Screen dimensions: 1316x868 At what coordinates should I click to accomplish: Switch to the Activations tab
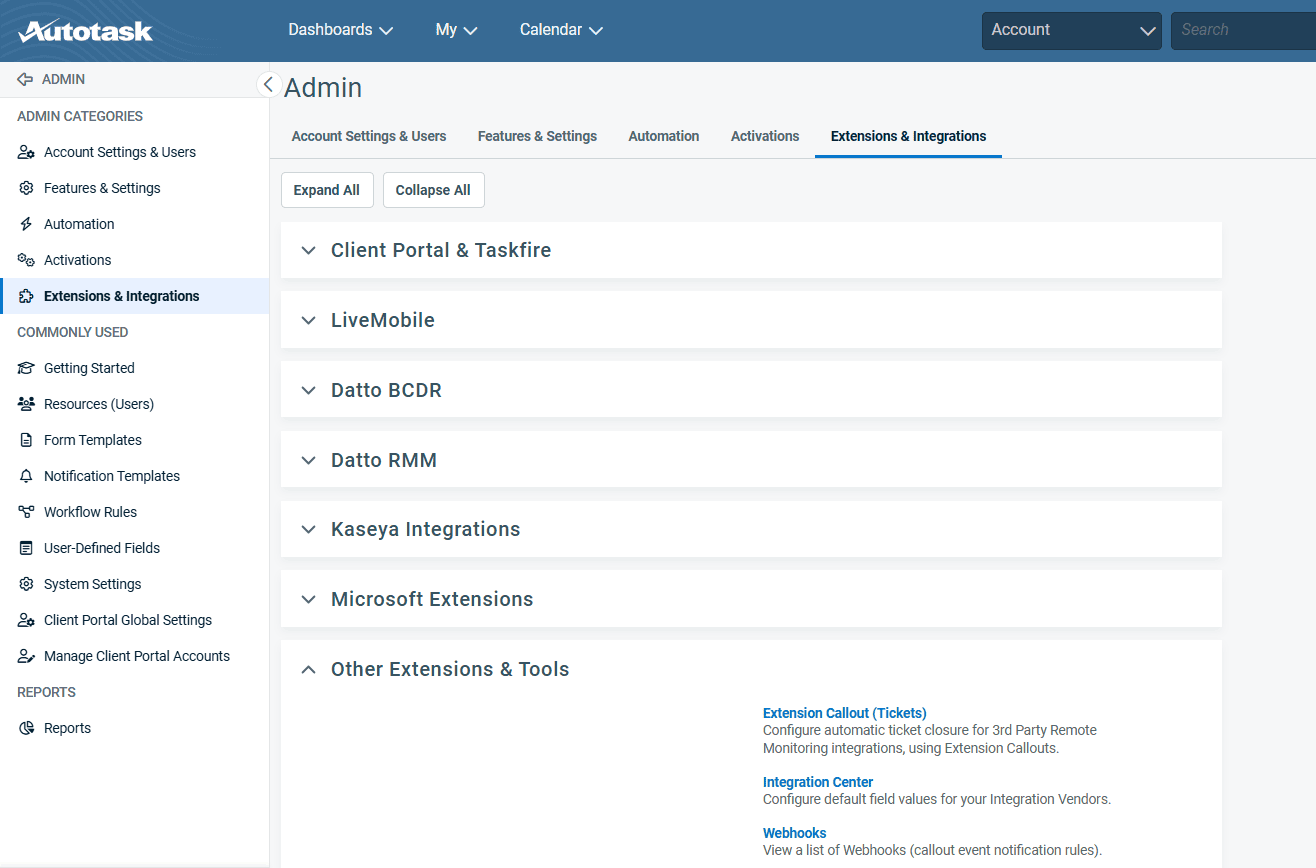[765, 136]
